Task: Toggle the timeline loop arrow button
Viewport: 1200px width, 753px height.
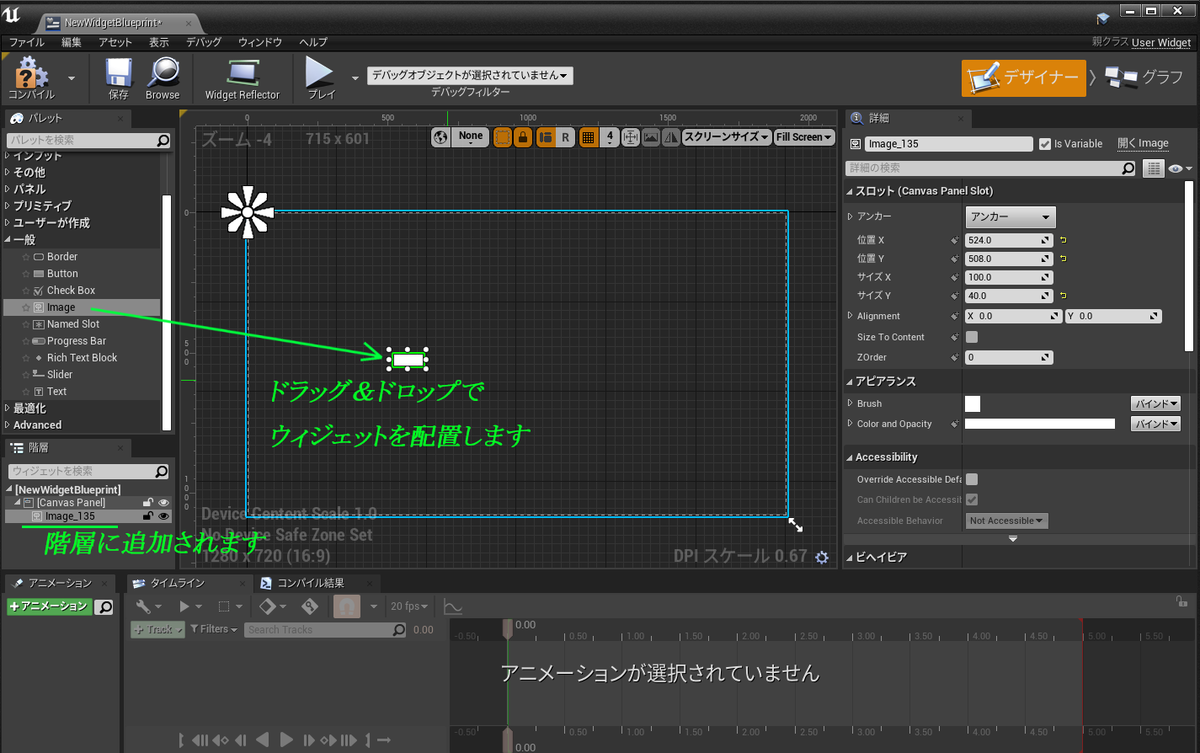Action: [x=383, y=740]
